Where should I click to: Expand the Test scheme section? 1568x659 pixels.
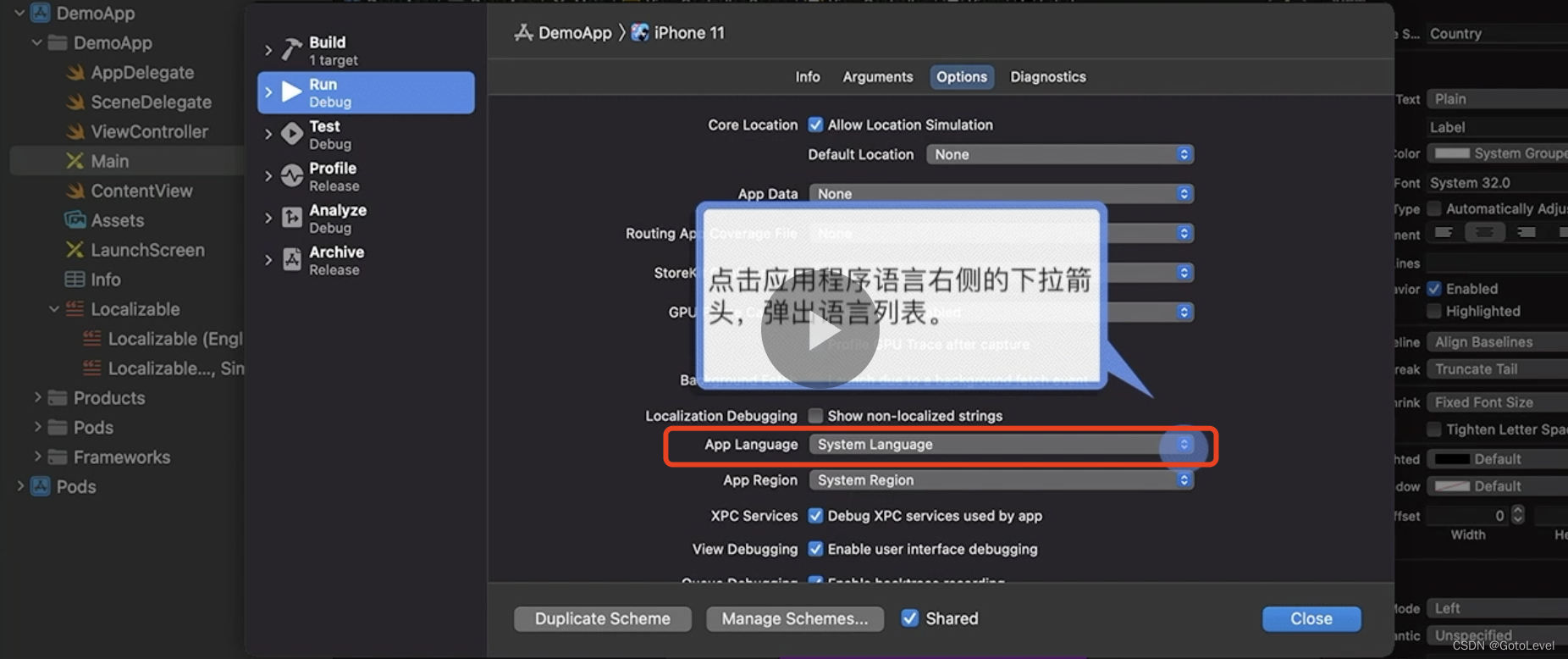point(268,135)
